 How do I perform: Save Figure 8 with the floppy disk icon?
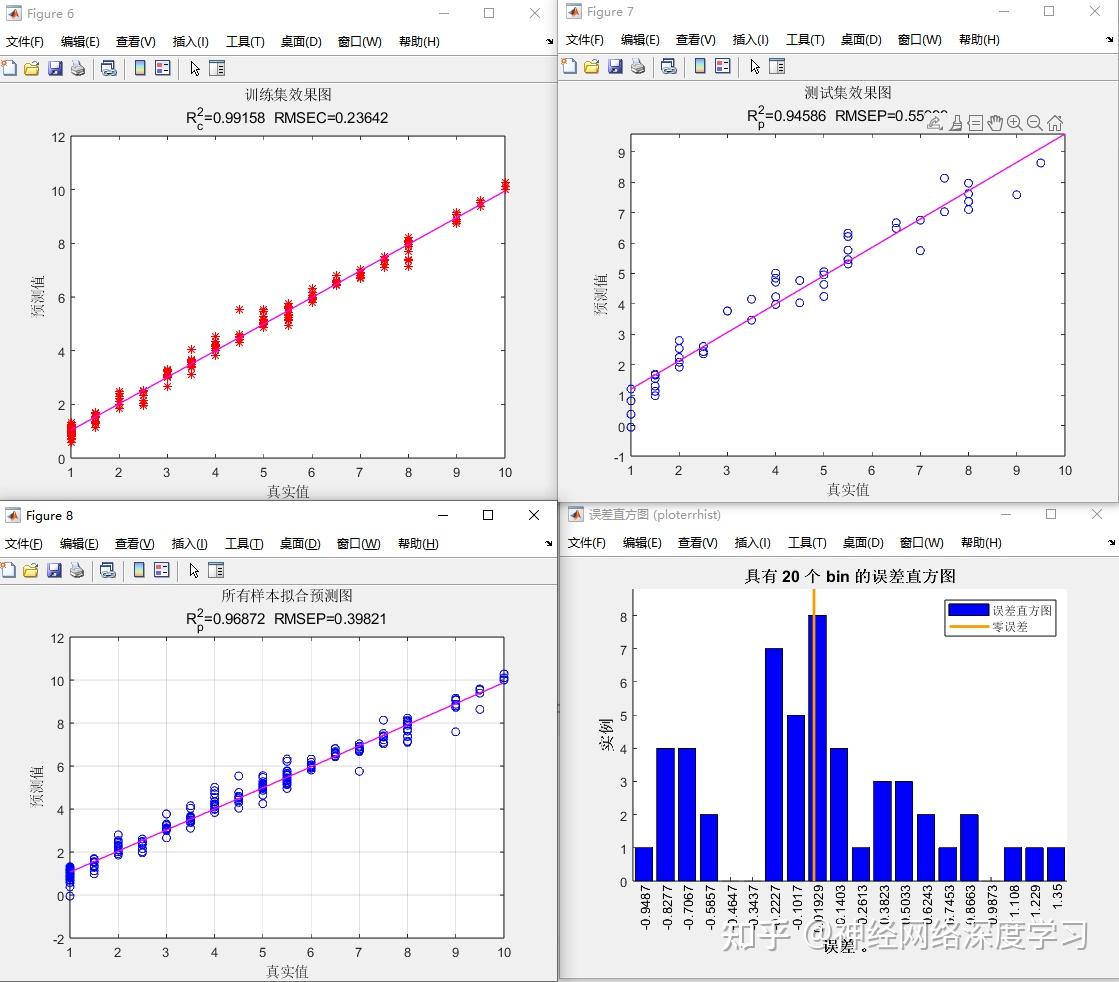tap(55, 570)
